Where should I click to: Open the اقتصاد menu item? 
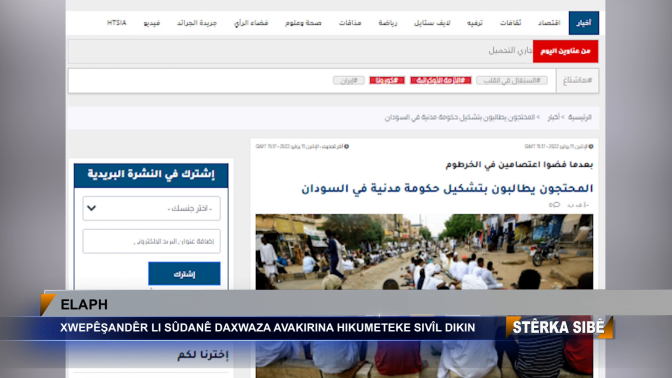pyautogui.click(x=549, y=23)
